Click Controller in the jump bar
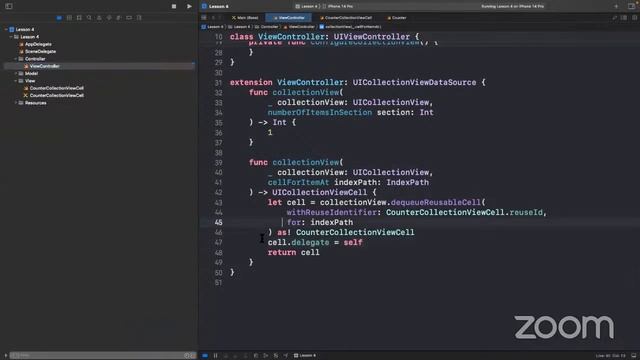The height and width of the screenshot is (360, 640). (267, 27)
